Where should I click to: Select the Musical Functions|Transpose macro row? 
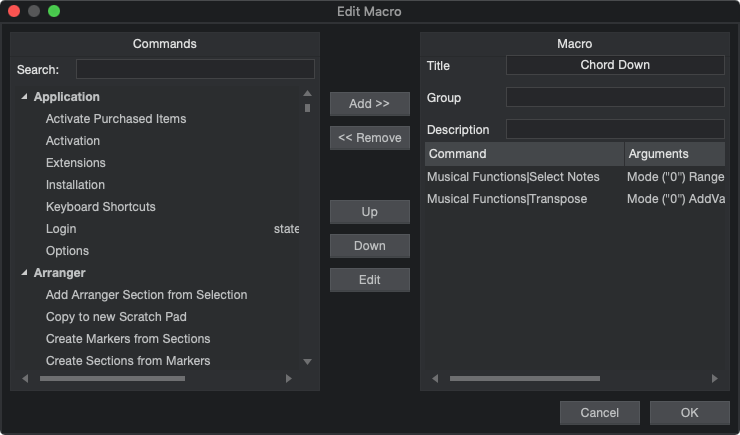pos(507,199)
